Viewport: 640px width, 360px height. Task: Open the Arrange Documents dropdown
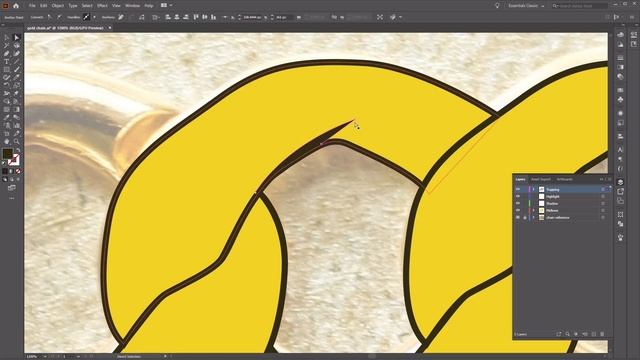166,5
